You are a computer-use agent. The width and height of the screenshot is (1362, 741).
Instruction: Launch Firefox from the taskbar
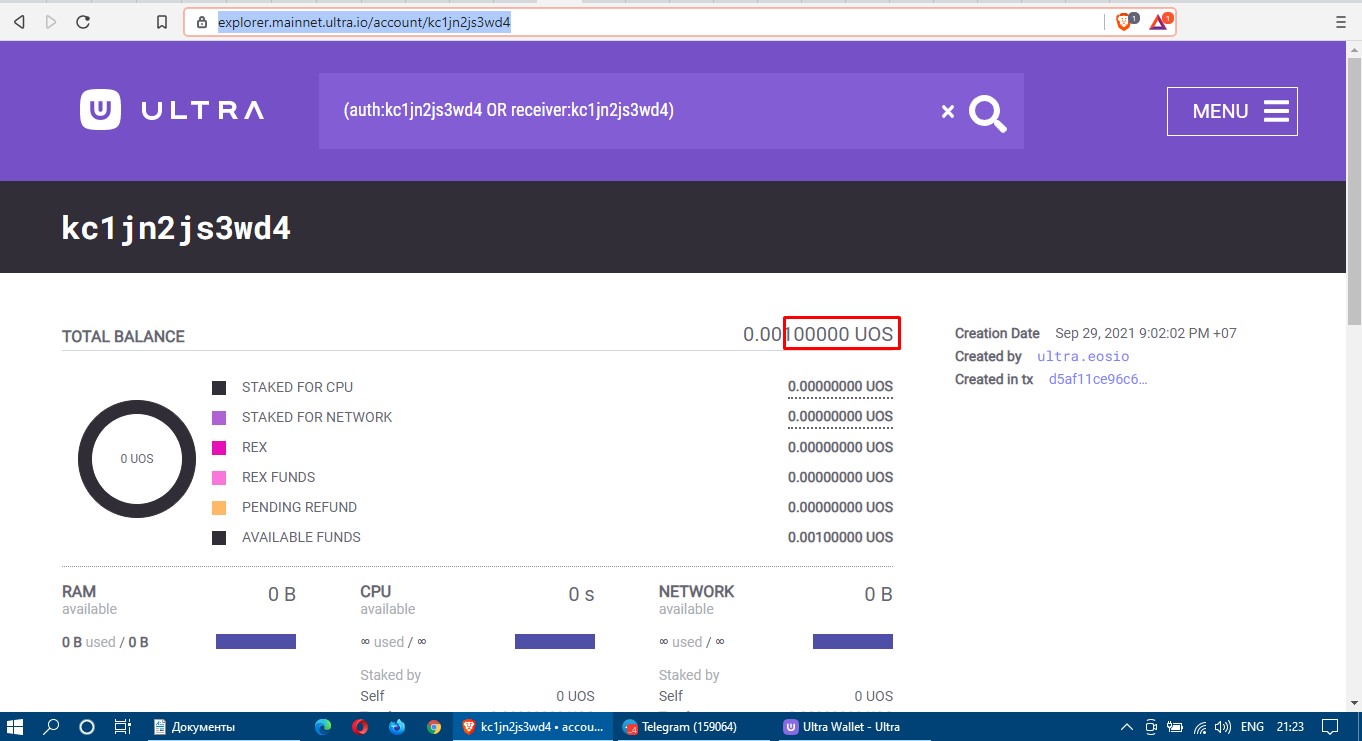point(397,726)
